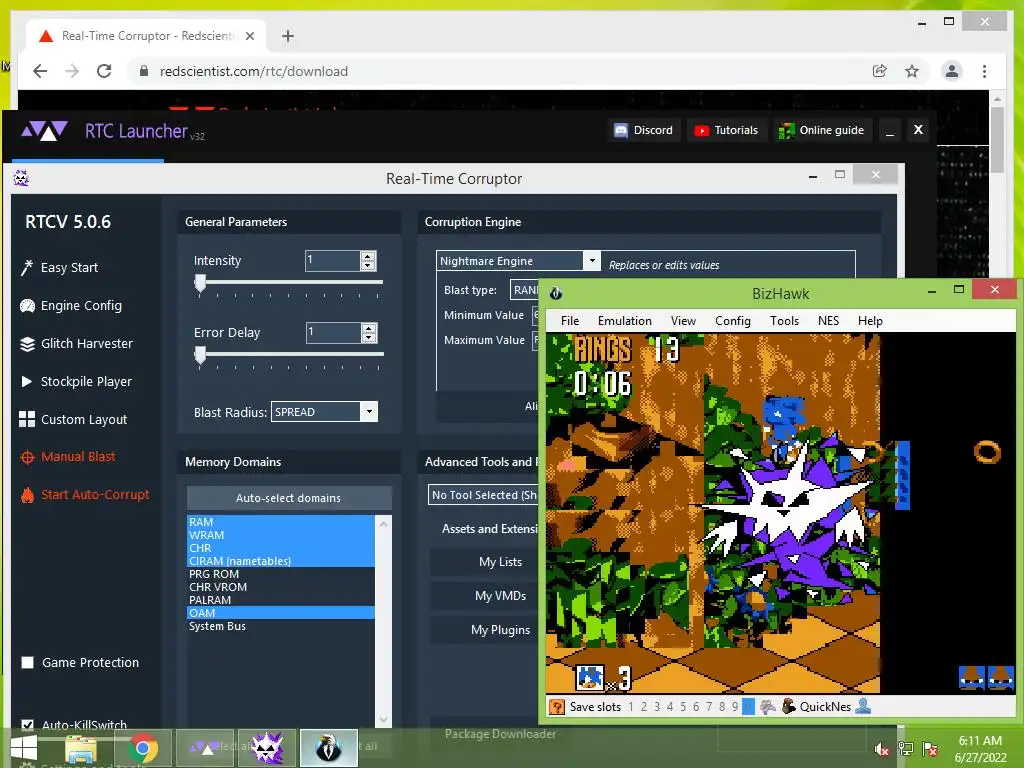Open the Help menu in BizHawk
The image size is (1024, 768).
click(x=870, y=321)
